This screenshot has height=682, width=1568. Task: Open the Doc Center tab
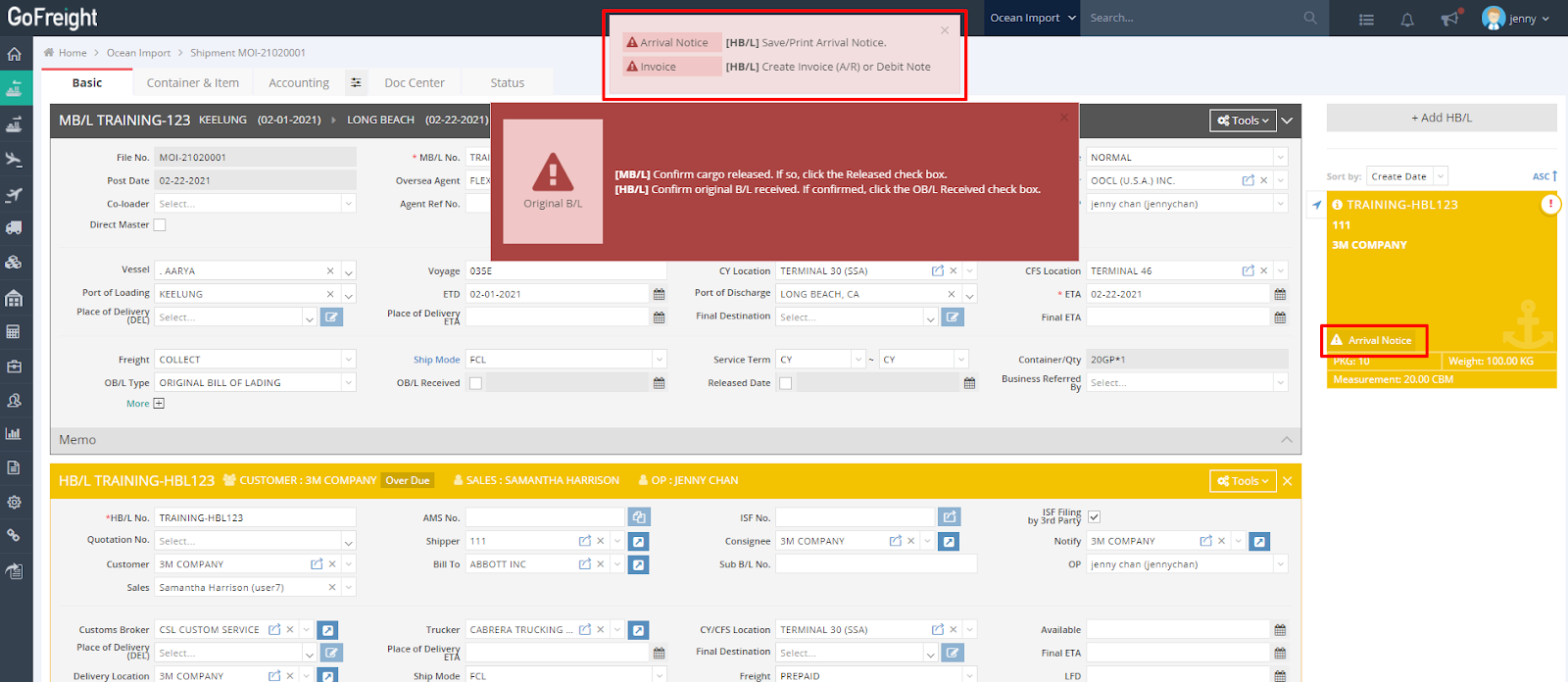coord(414,83)
